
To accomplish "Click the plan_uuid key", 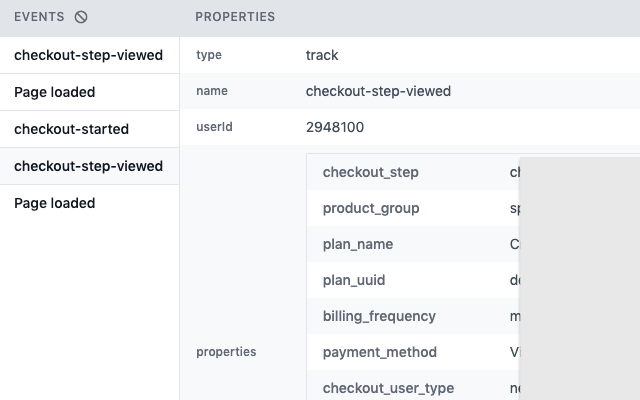I will (354, 280).
